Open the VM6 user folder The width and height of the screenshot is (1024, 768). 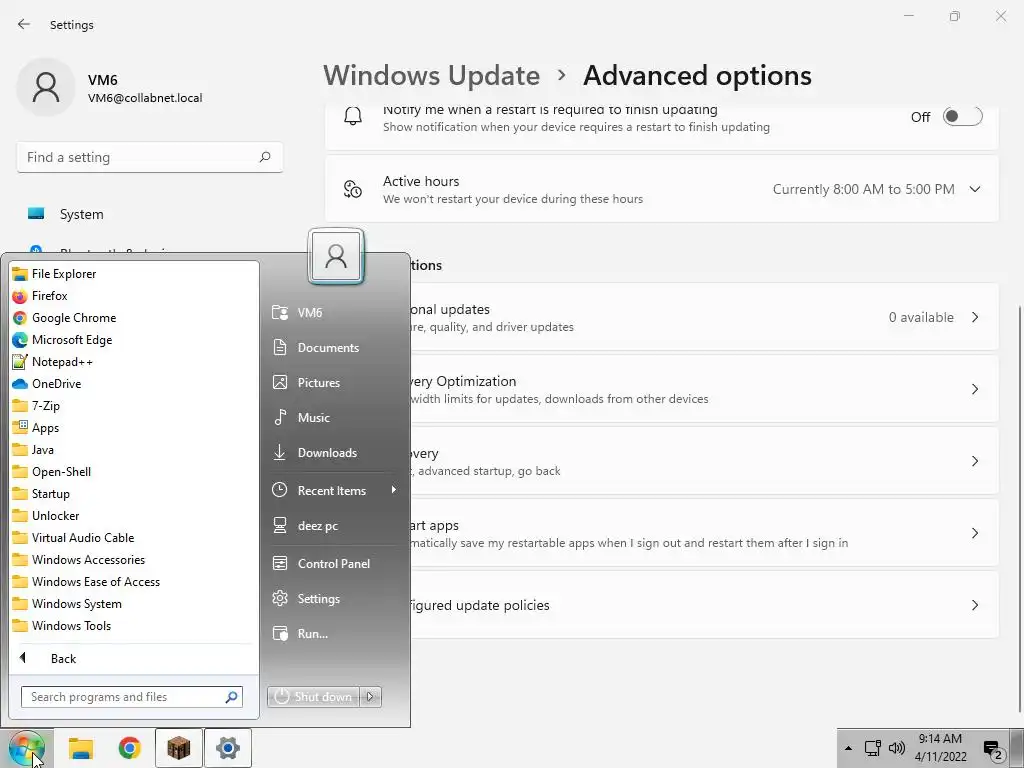334,313
